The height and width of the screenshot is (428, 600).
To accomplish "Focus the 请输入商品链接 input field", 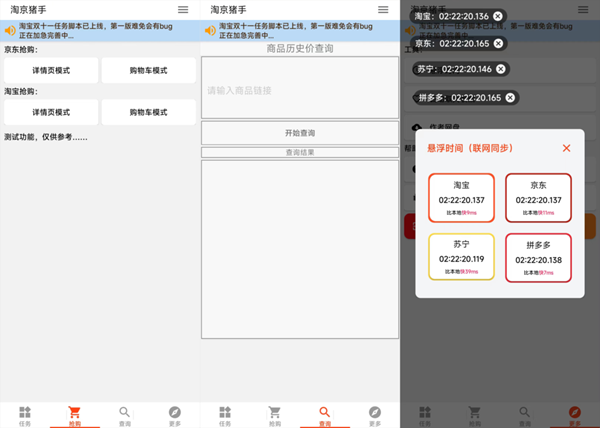I will coord(300,88).
